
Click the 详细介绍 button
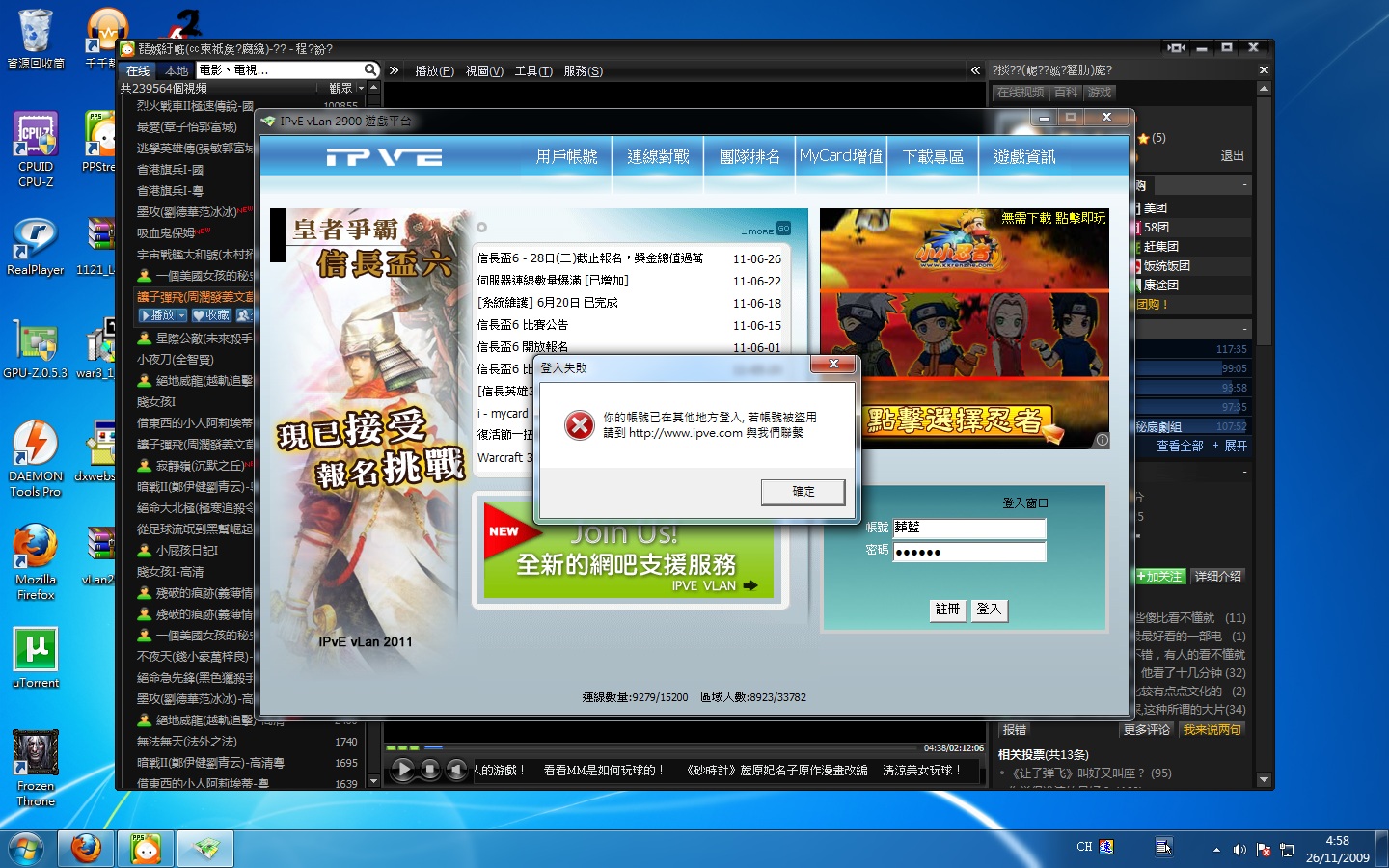point(1218,576)
